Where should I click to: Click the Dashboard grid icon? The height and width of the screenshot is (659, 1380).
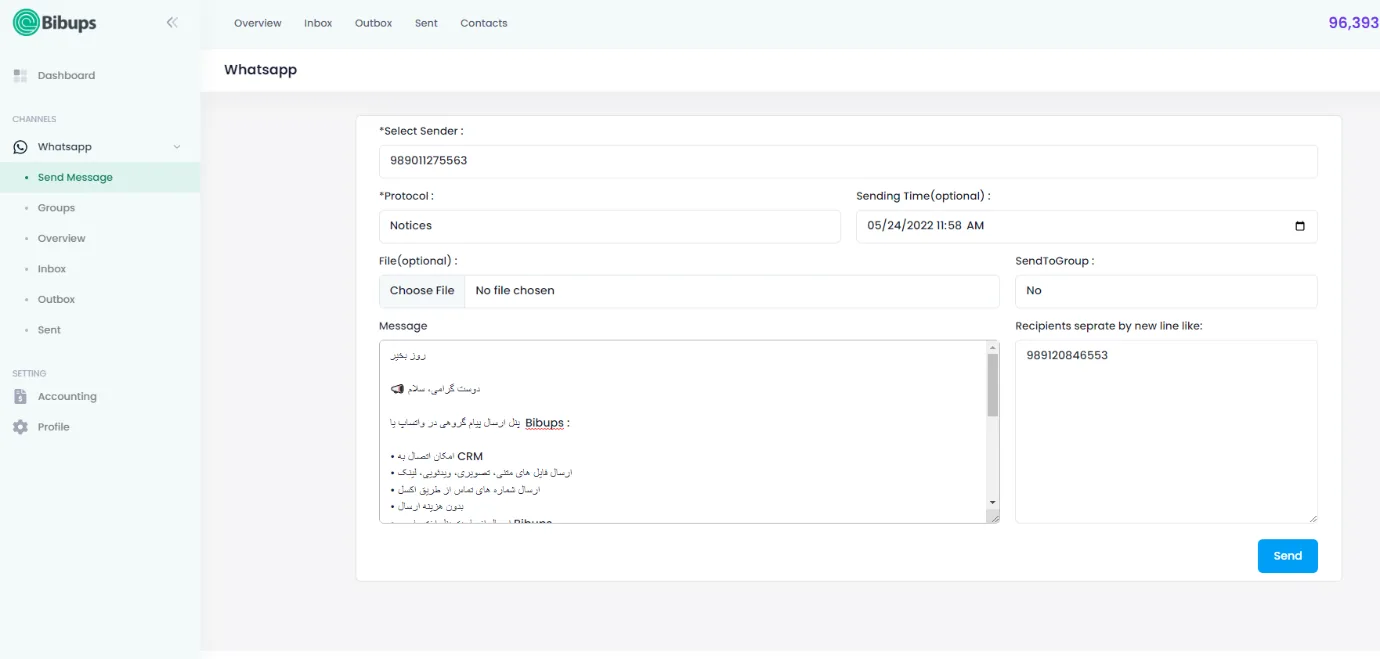coord(20,75)
